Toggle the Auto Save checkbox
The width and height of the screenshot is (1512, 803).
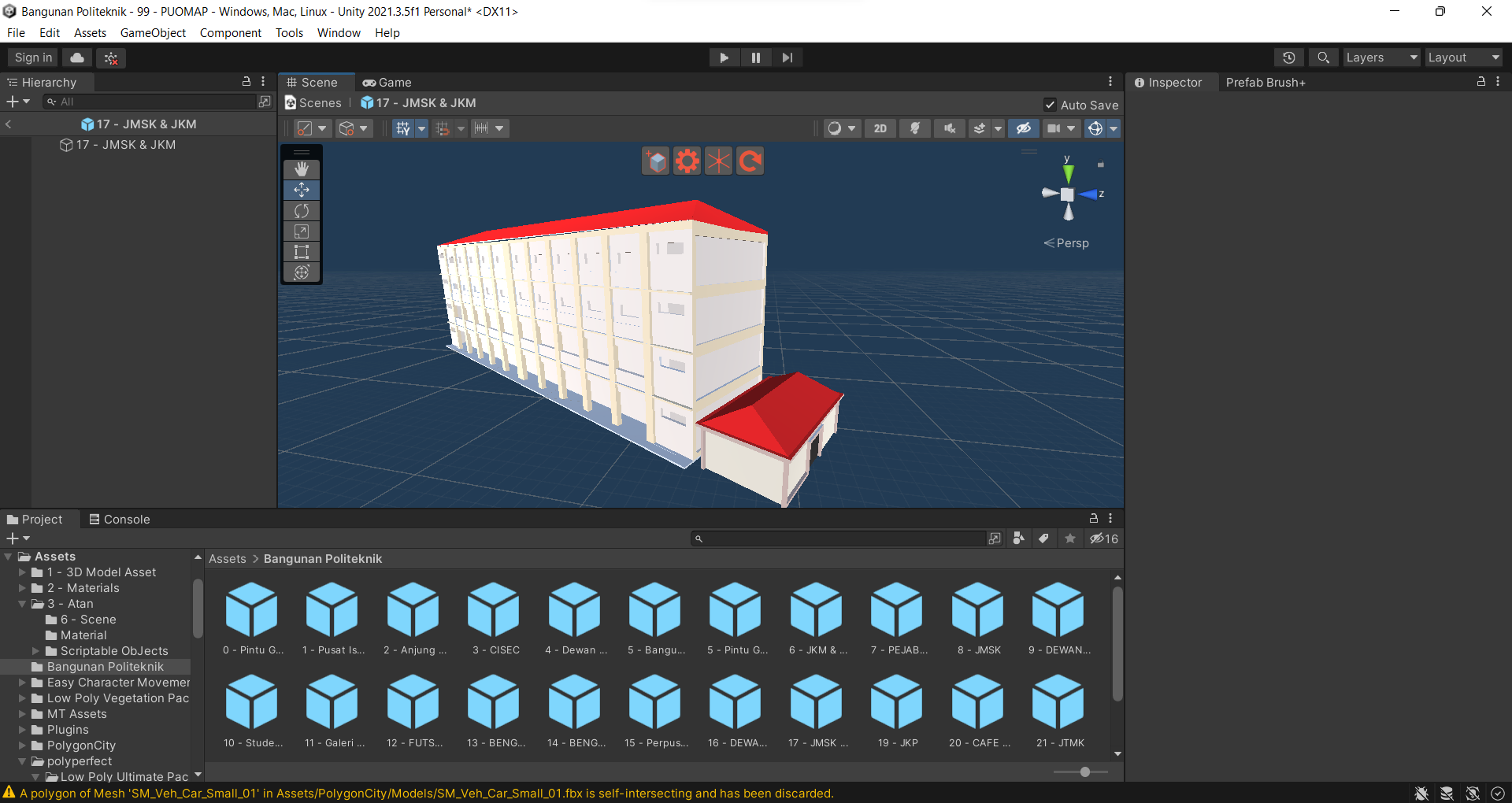click(1050, 105)
